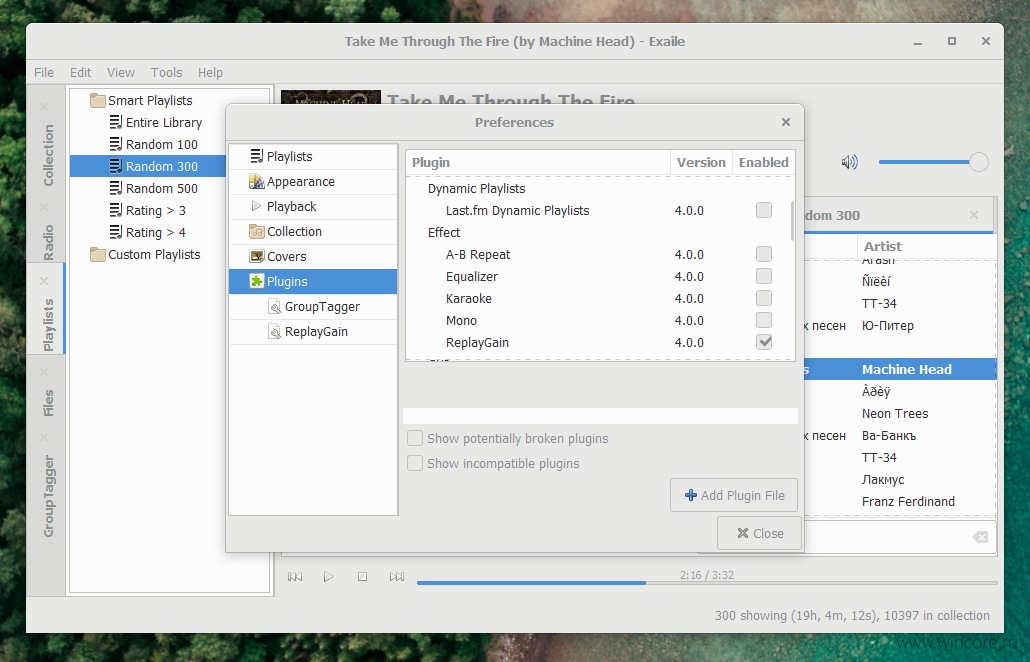1030x662 pixels.
Task: Open the File menu
Action: 44,72
